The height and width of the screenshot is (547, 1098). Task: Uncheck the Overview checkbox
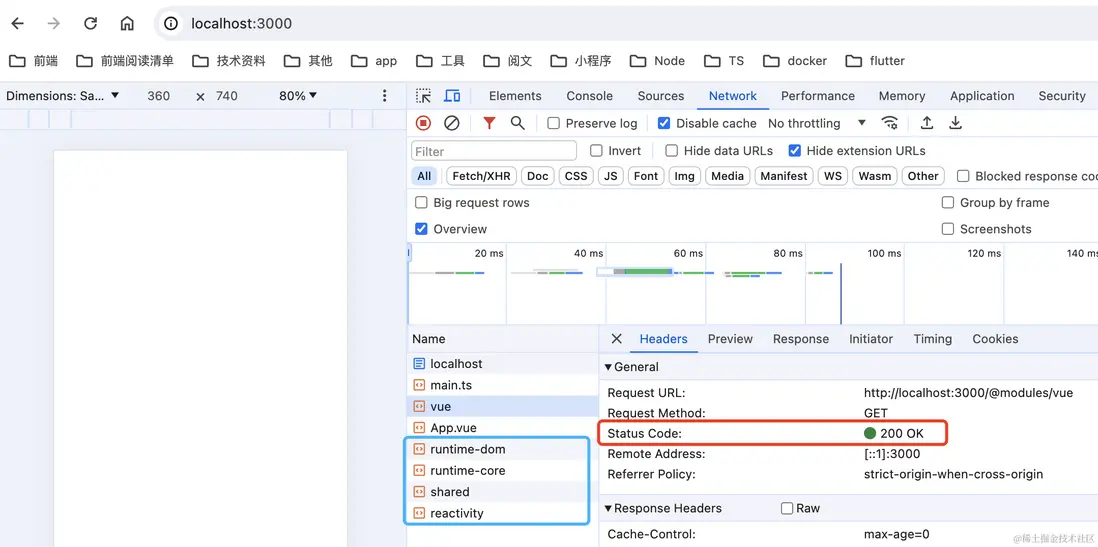point(421,229)
